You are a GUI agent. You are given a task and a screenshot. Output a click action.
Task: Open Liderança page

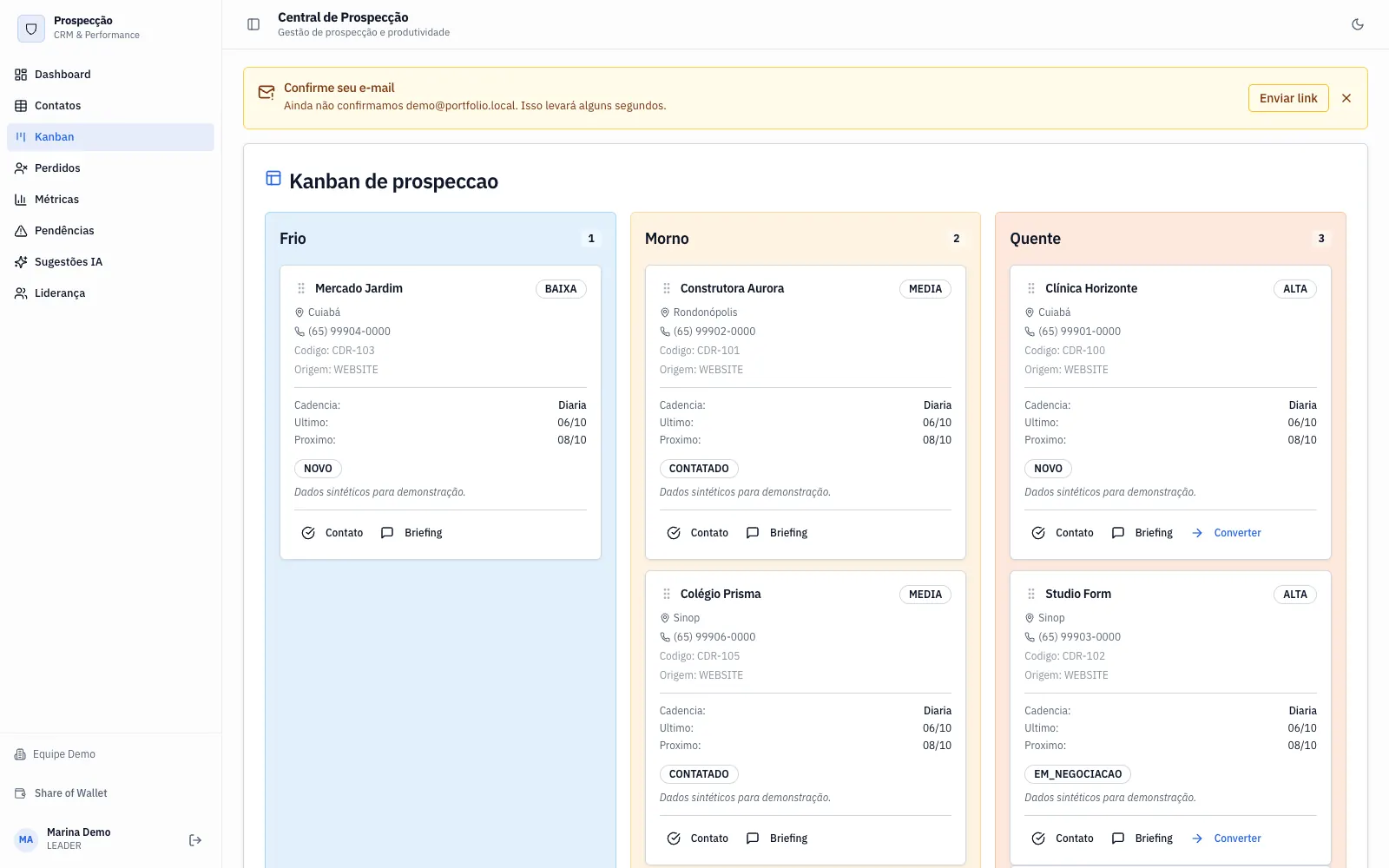tap(110, 293)
